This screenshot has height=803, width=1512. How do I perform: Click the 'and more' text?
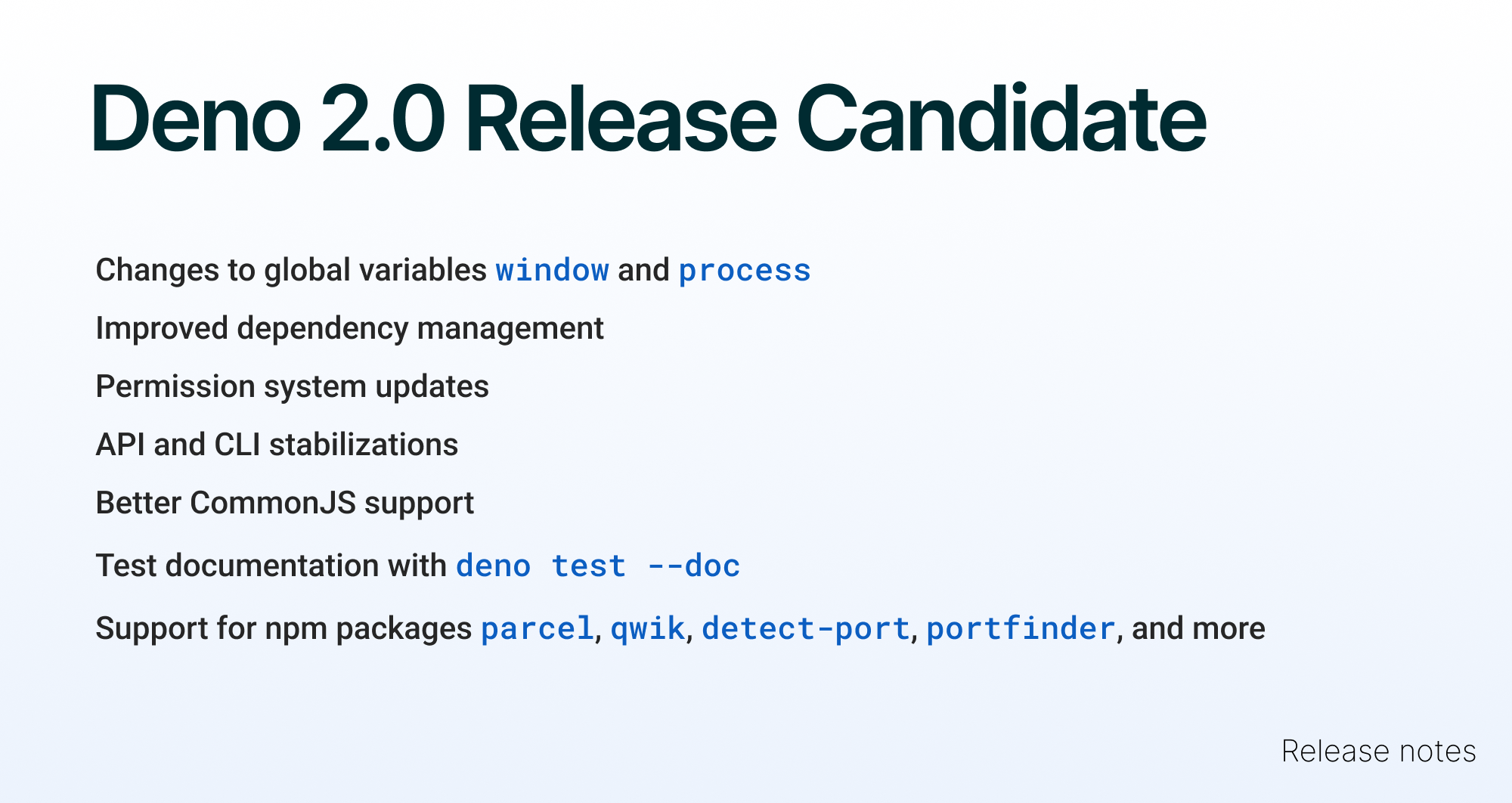point(1198,629)
